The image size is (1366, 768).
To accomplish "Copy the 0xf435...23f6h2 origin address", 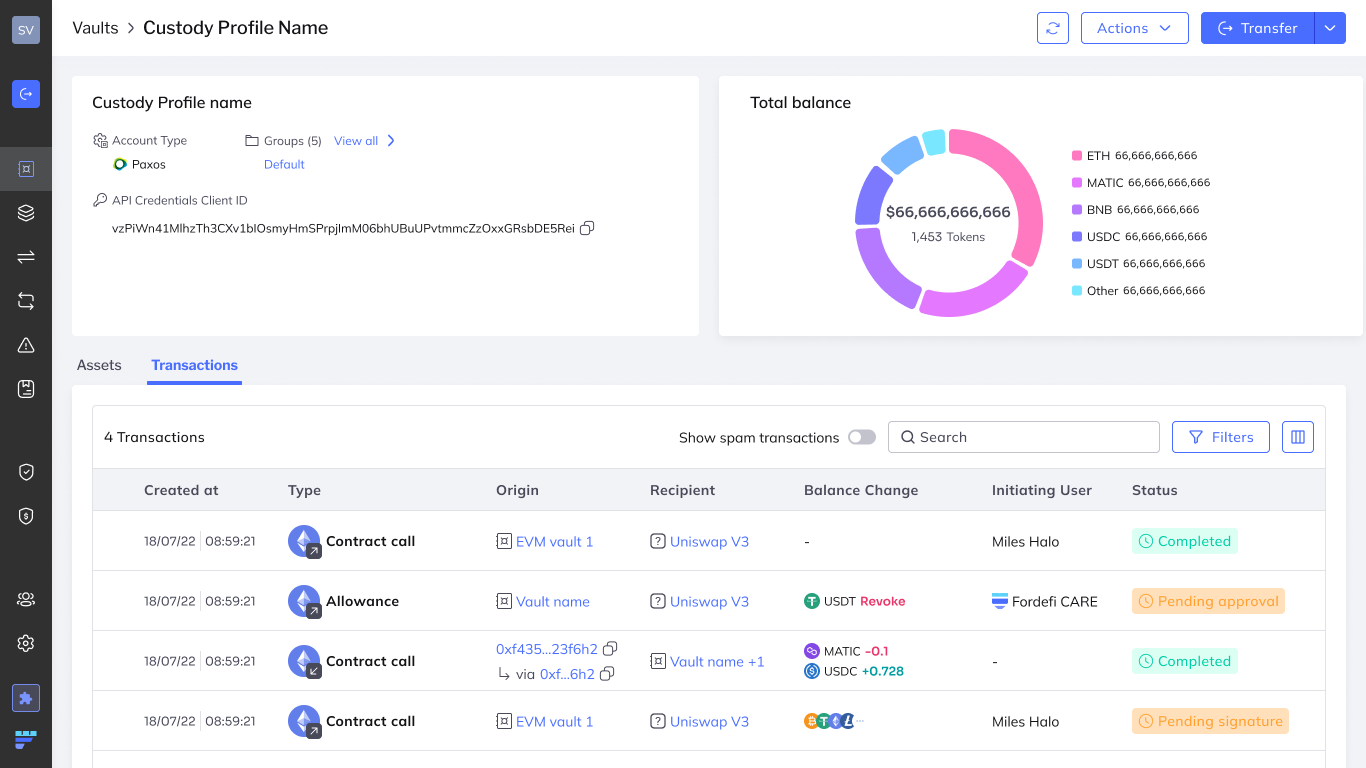I will coord(610,649).
